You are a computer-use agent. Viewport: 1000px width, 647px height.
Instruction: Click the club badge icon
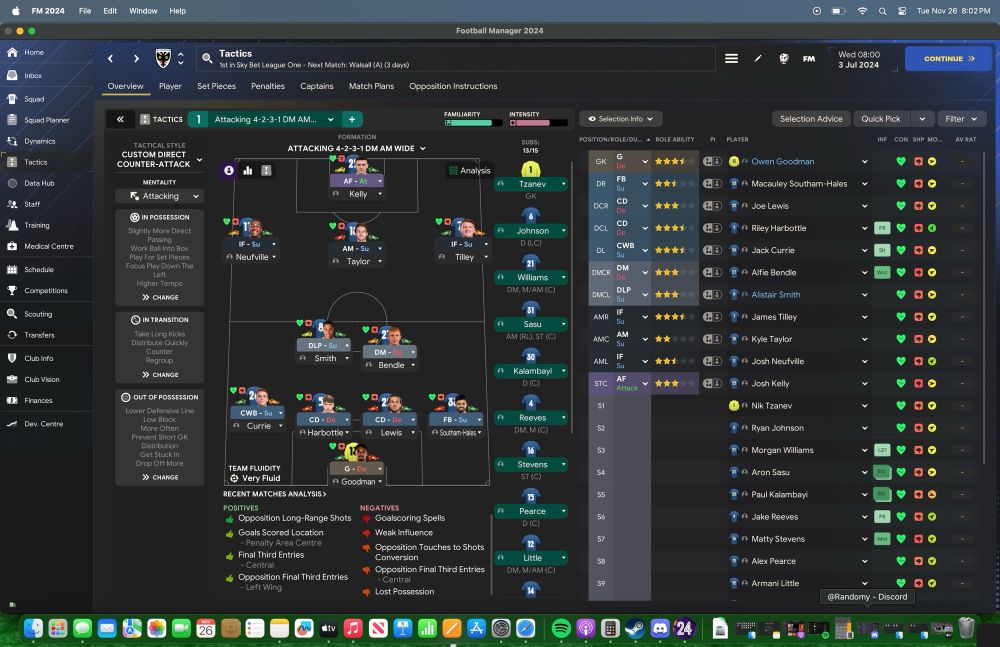point(163,59)
